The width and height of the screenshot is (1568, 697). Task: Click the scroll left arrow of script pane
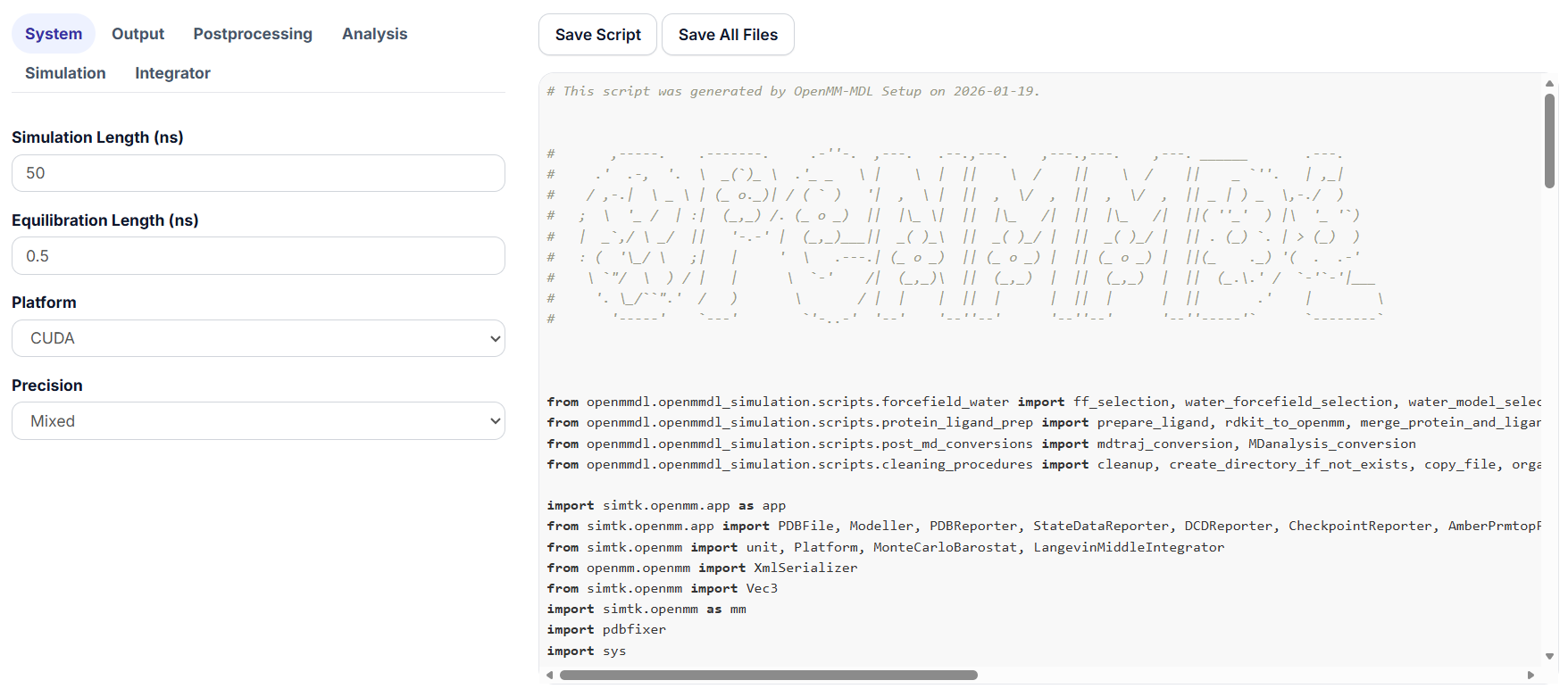[549, 676]
